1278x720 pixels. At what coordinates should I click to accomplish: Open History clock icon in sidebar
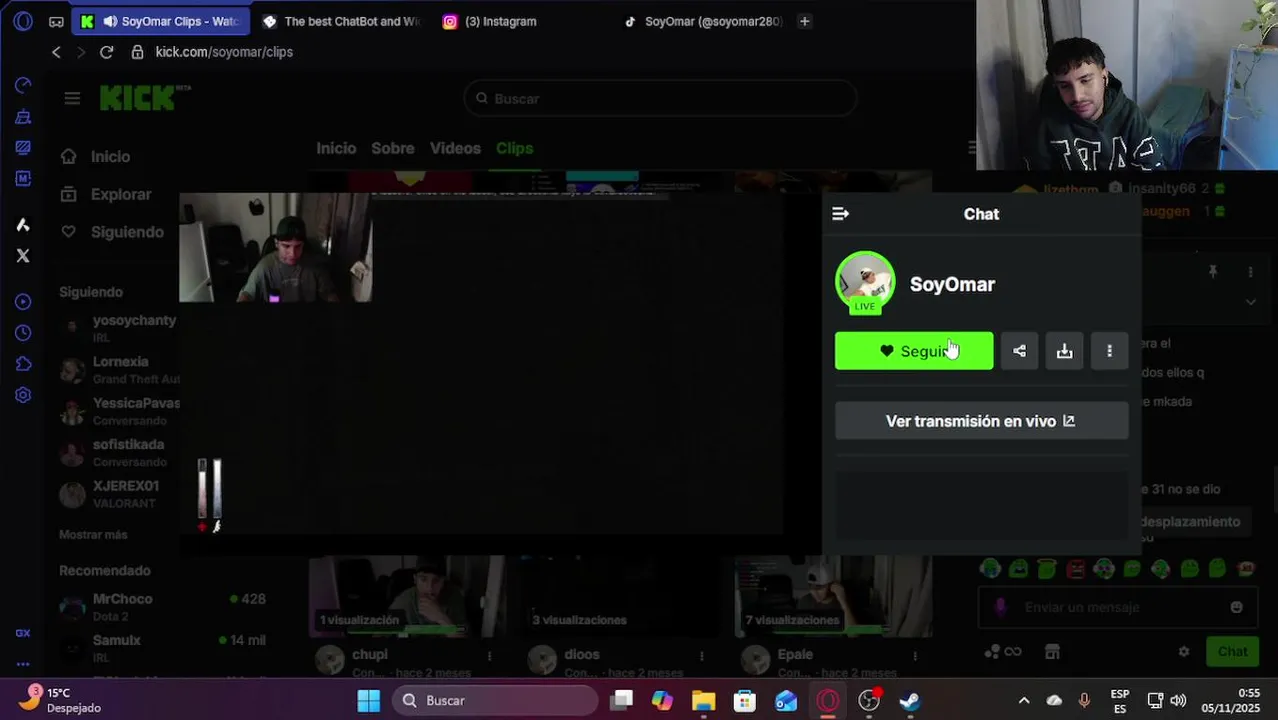tap(23, 333)
